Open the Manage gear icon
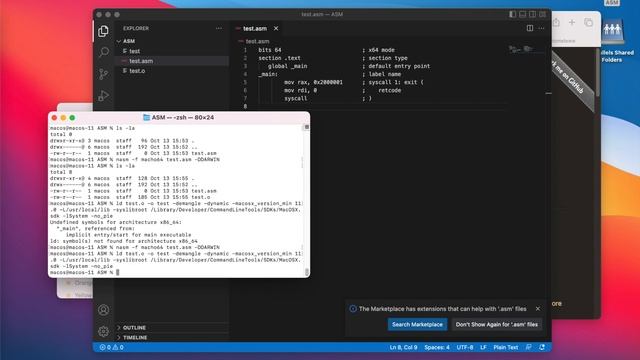 (x=104, y=331)
